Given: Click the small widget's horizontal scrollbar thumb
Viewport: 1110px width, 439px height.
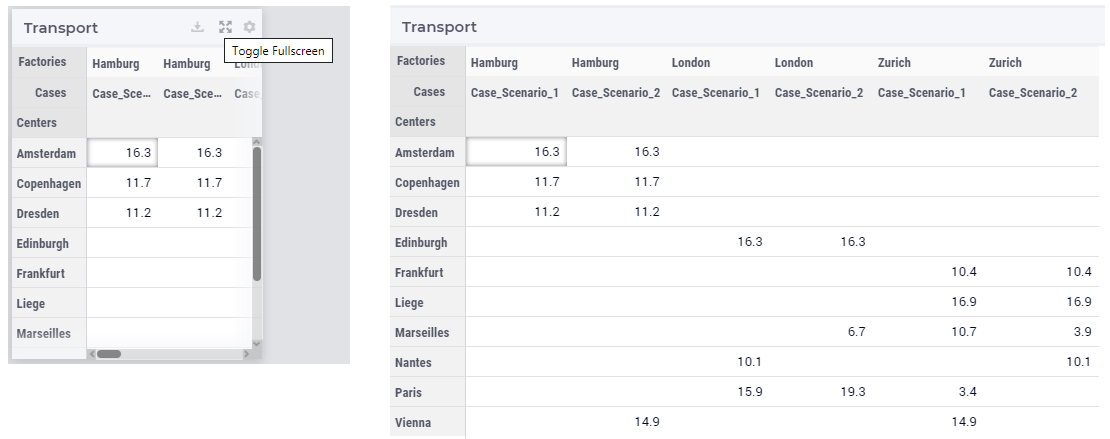Looking at the screenshot, I should (x=109, y=353).
